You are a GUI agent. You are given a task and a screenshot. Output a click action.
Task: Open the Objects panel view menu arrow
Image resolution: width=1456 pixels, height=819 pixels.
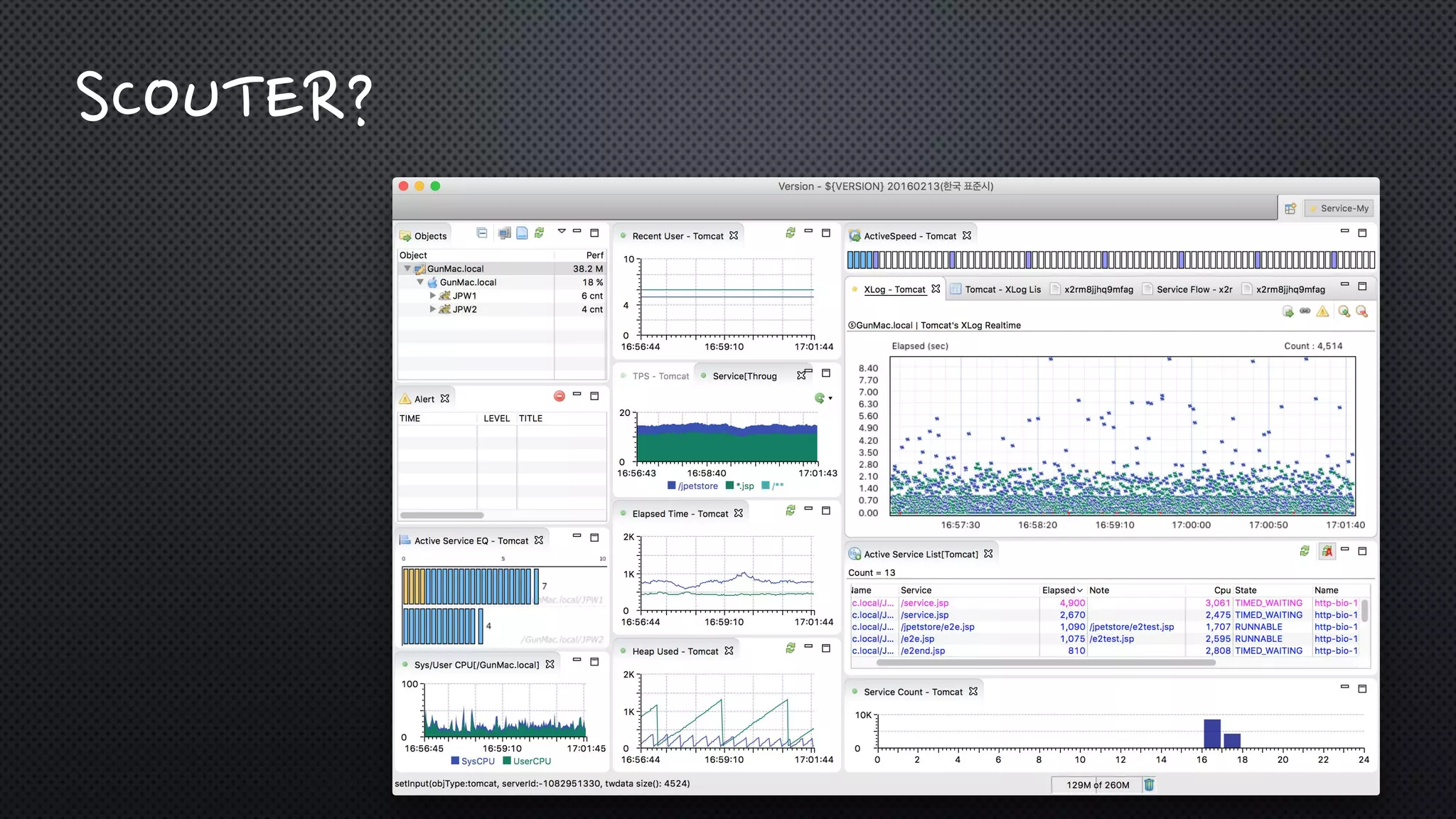[562, 232]
